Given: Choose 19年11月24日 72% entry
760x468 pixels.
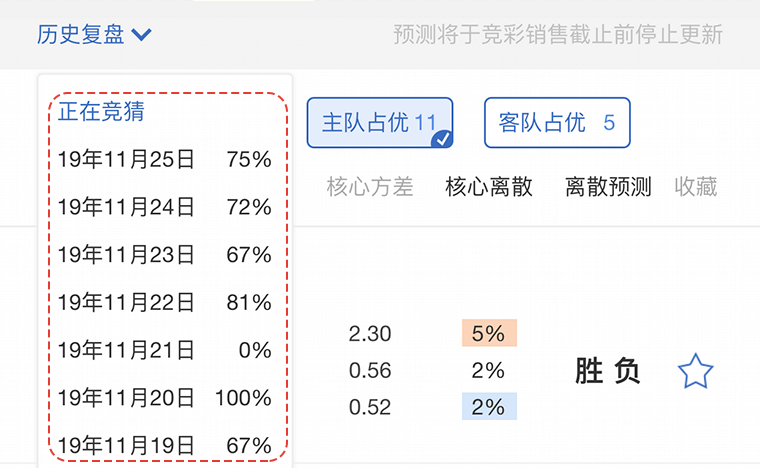Looking at the screenshot, I should pos(165,207).
